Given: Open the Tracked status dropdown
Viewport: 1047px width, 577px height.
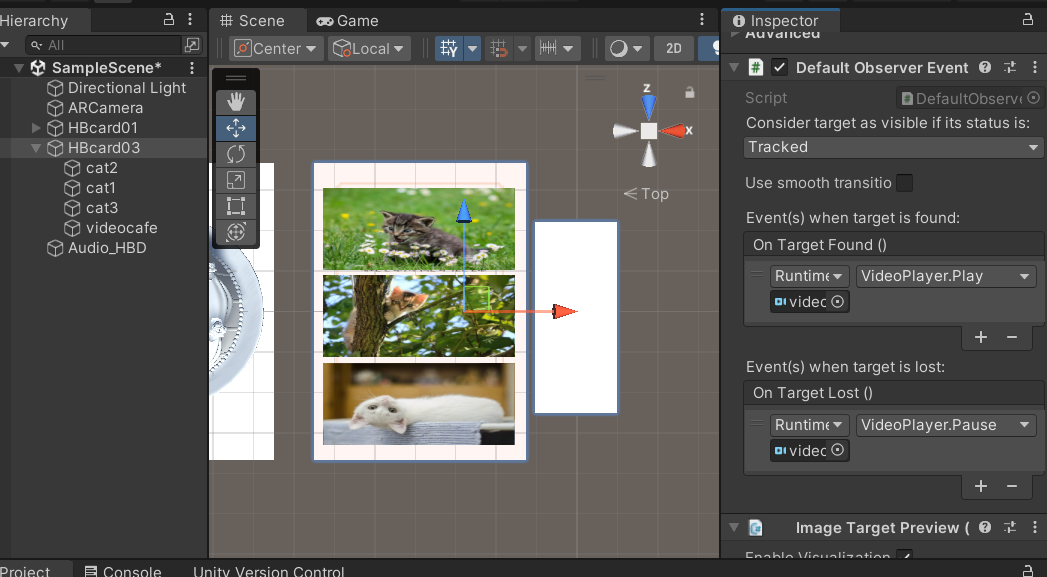Looking at the screenshot, I should 893,147.
